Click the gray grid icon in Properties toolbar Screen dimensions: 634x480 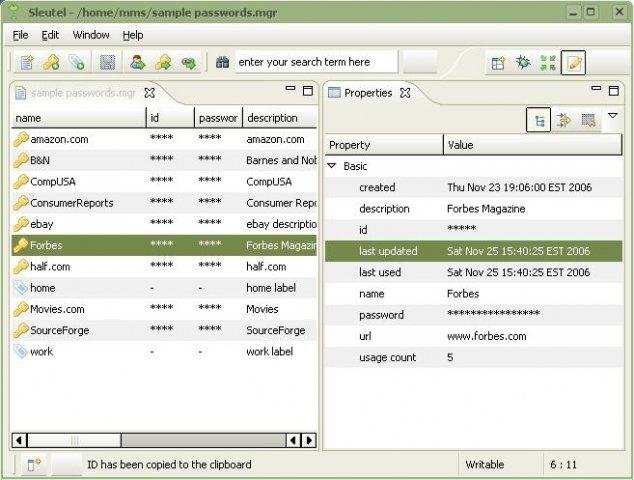(x=588, y=120)
